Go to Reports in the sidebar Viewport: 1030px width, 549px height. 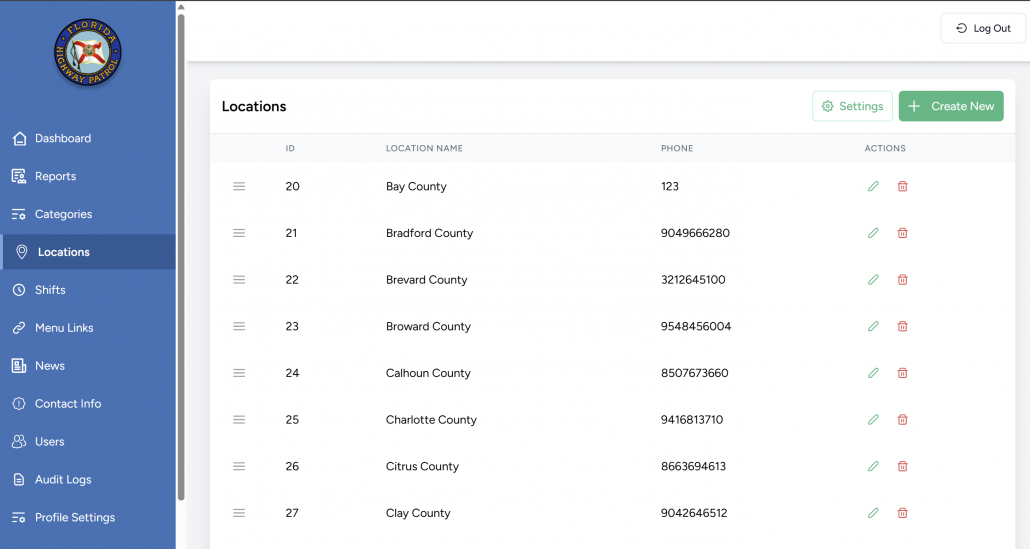click(55, 176)
